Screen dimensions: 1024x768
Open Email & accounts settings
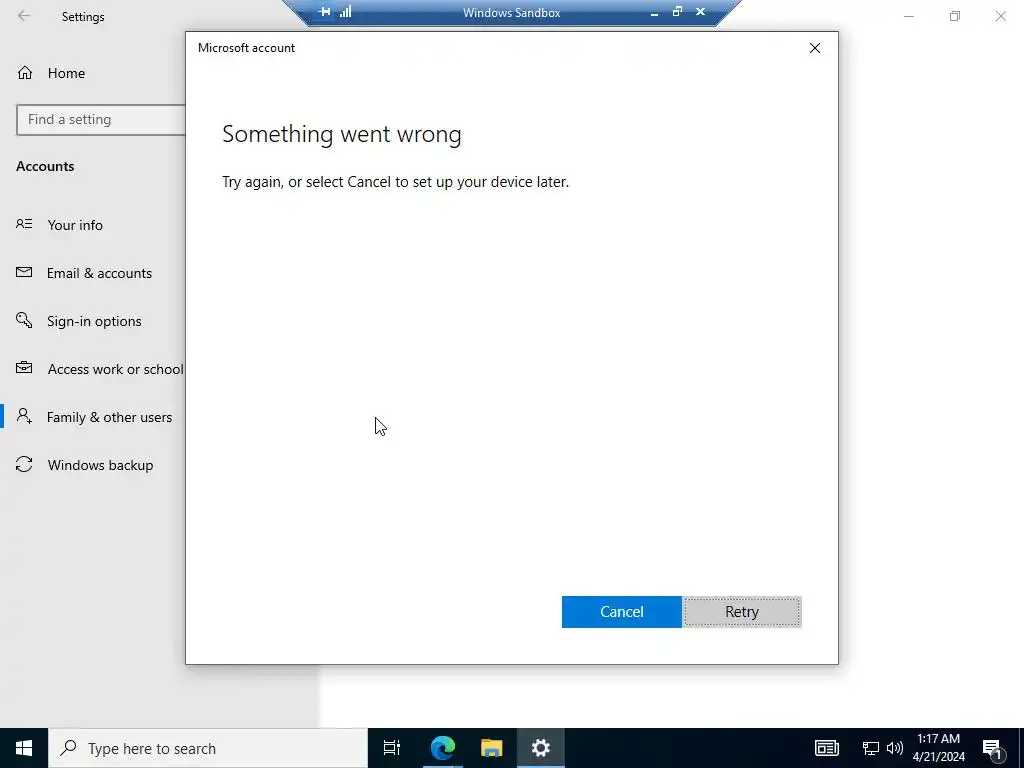(98, 273)
